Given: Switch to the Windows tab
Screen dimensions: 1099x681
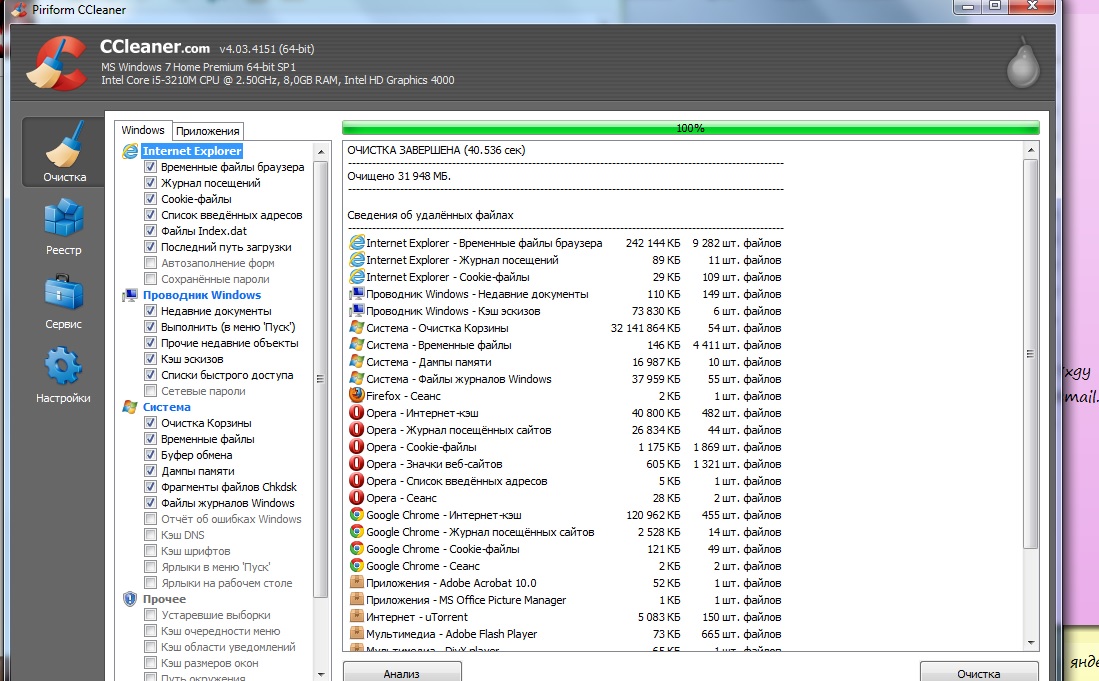Looking at the screenshot, I should pyautogui.click(x=143, y=130).
